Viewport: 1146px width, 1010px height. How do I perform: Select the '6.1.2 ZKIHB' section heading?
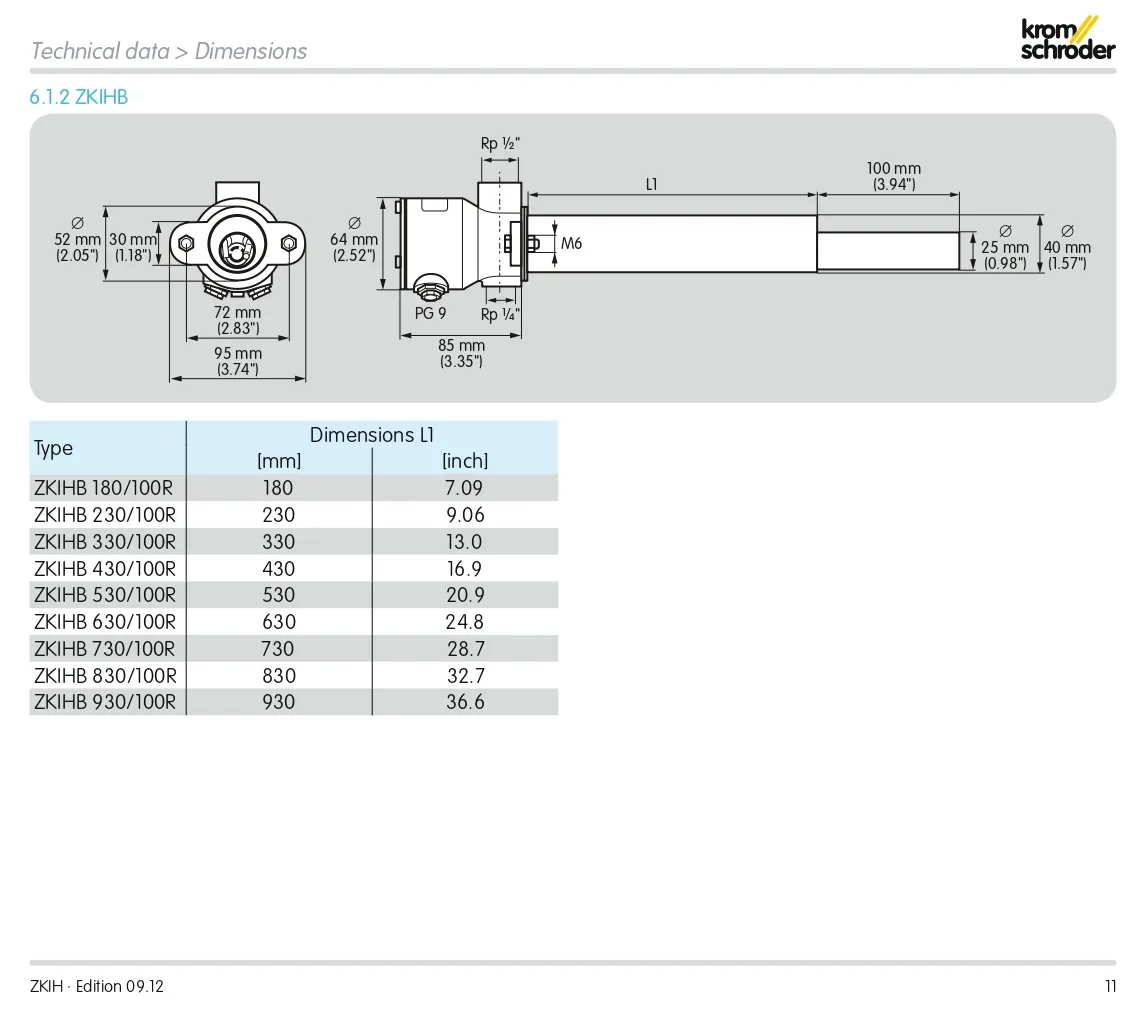(x=79, y=98)
